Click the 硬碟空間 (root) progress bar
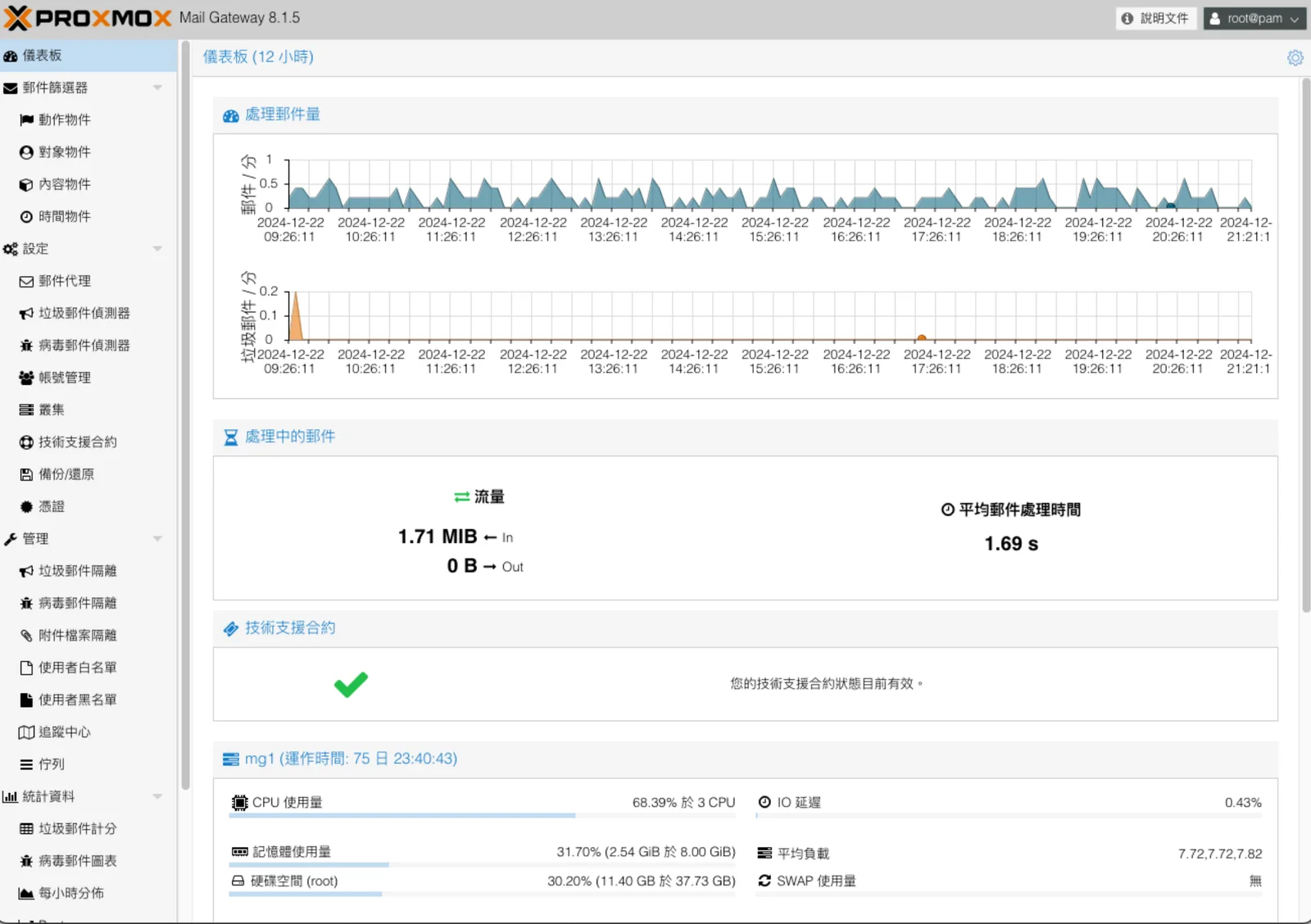1311x924 pixels. (483, 895)
